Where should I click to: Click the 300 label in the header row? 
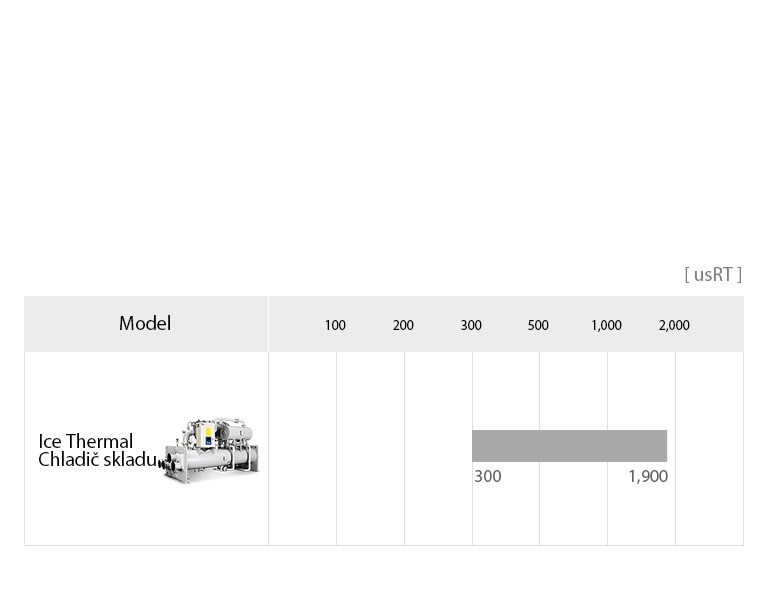coord(471,325)
